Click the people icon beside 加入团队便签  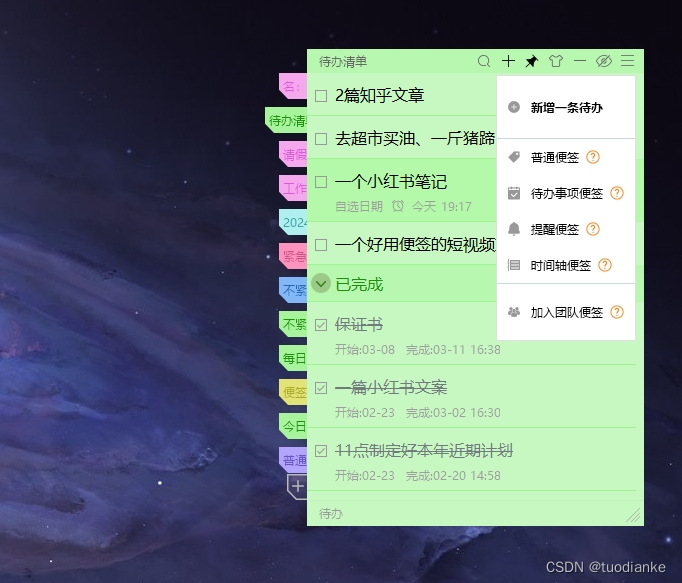click(514, 312)
